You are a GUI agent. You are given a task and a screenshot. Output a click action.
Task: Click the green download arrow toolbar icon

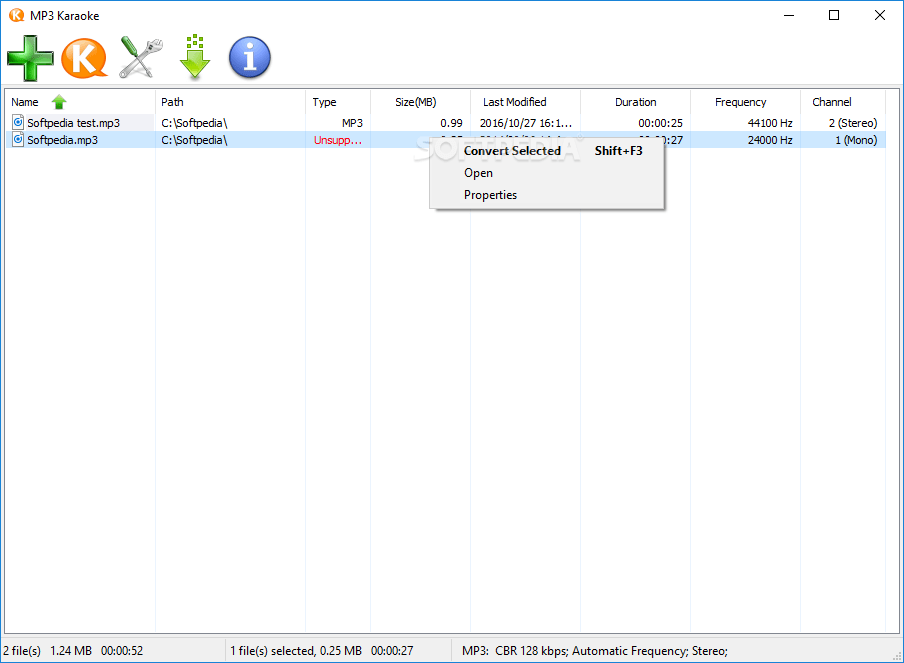point(194,57)
